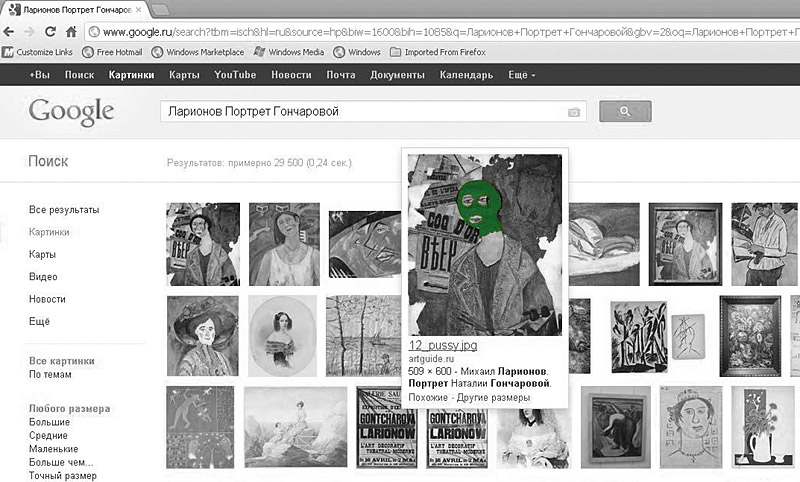Viewport: 800px width, 482px height.
Task: Open Новости in Google top bar
Action: [291, 75]
